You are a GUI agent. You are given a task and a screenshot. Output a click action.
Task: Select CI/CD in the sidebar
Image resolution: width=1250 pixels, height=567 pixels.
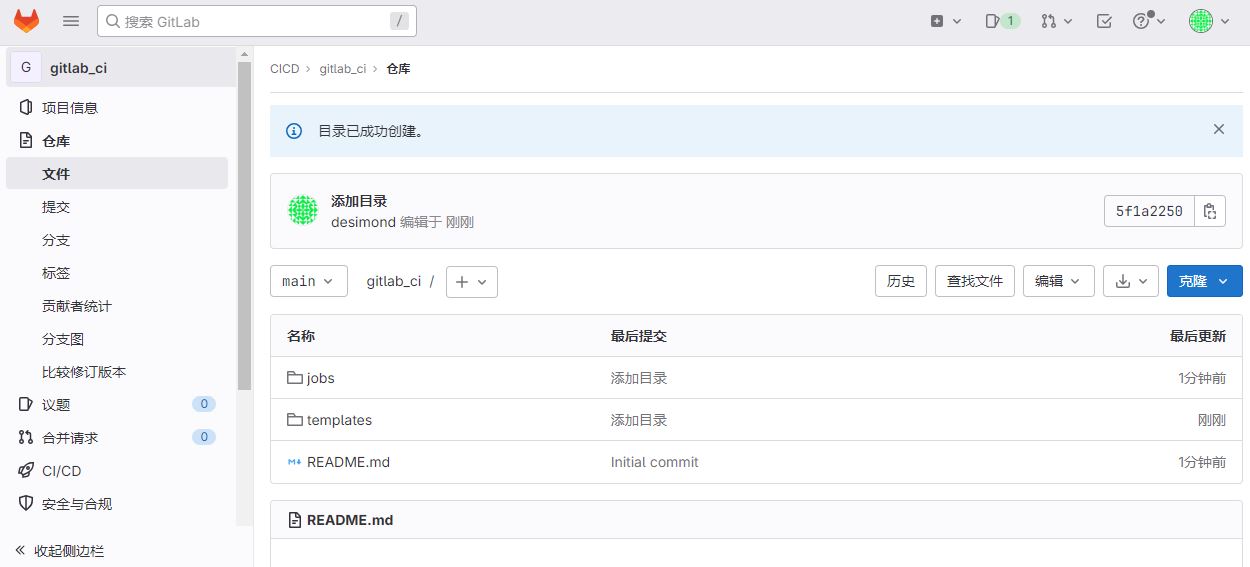click(x=61, y=471)
